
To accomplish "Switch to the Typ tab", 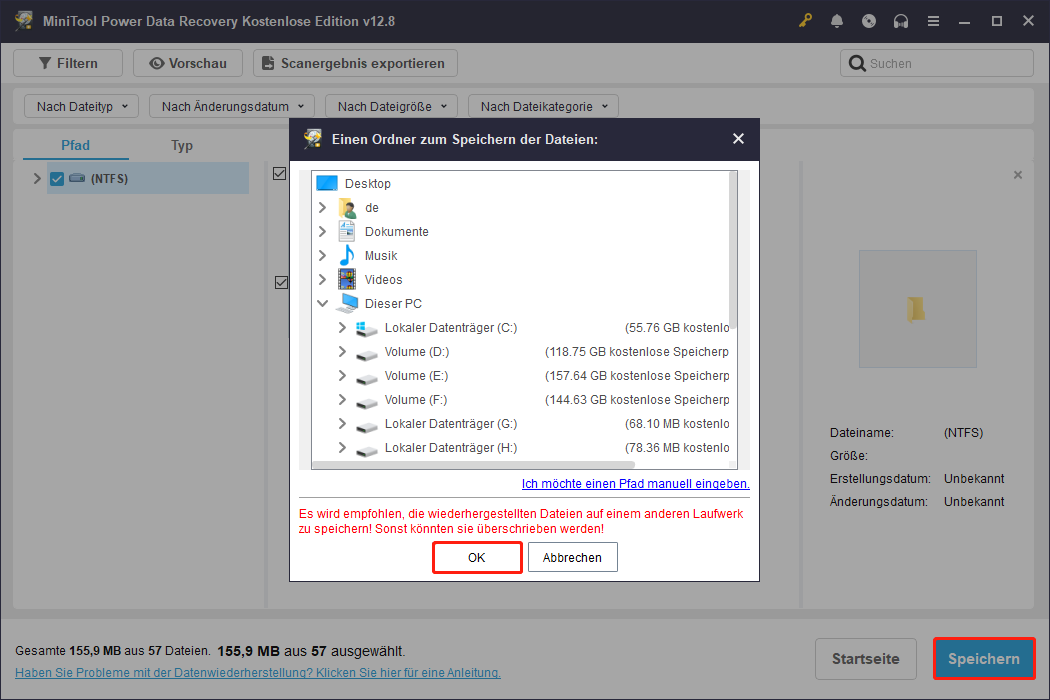I will 181,145.
